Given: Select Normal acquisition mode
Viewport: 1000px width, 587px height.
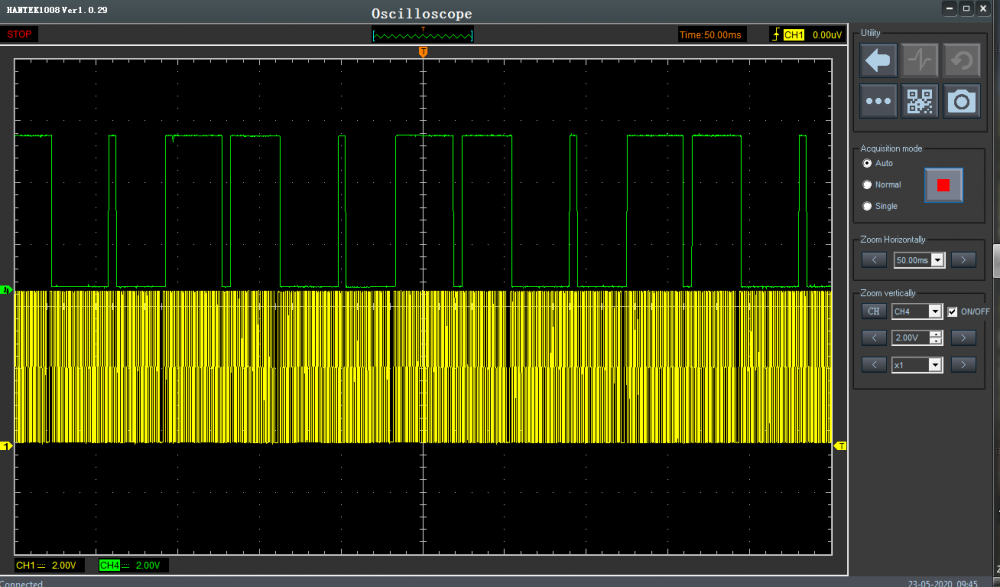Looking at the screenshot, I should (867, 185).
